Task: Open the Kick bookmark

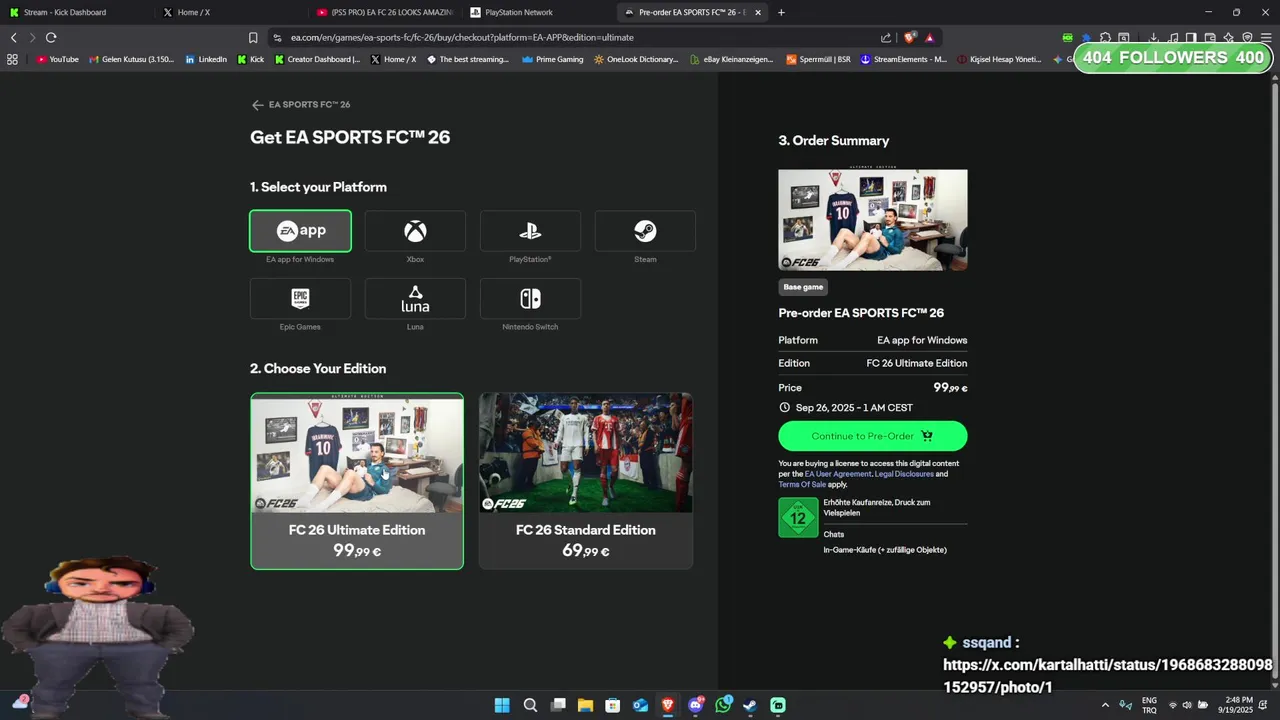Action: (251, 59)
